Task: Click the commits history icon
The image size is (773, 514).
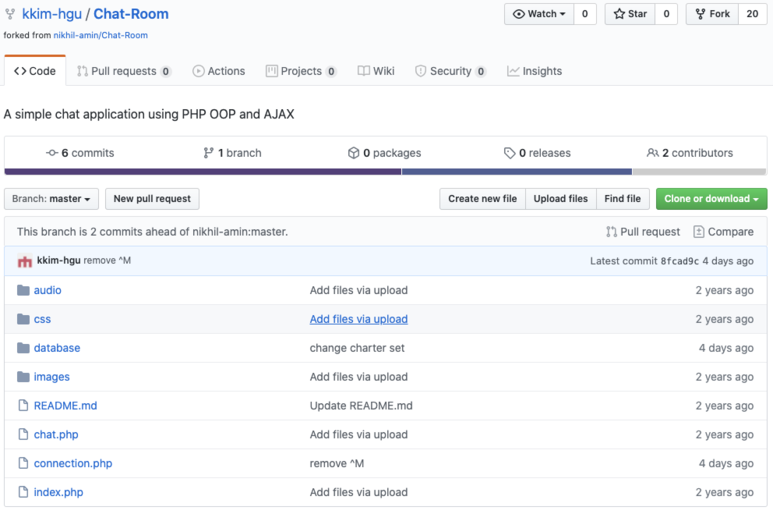Action: coord(52,153)
